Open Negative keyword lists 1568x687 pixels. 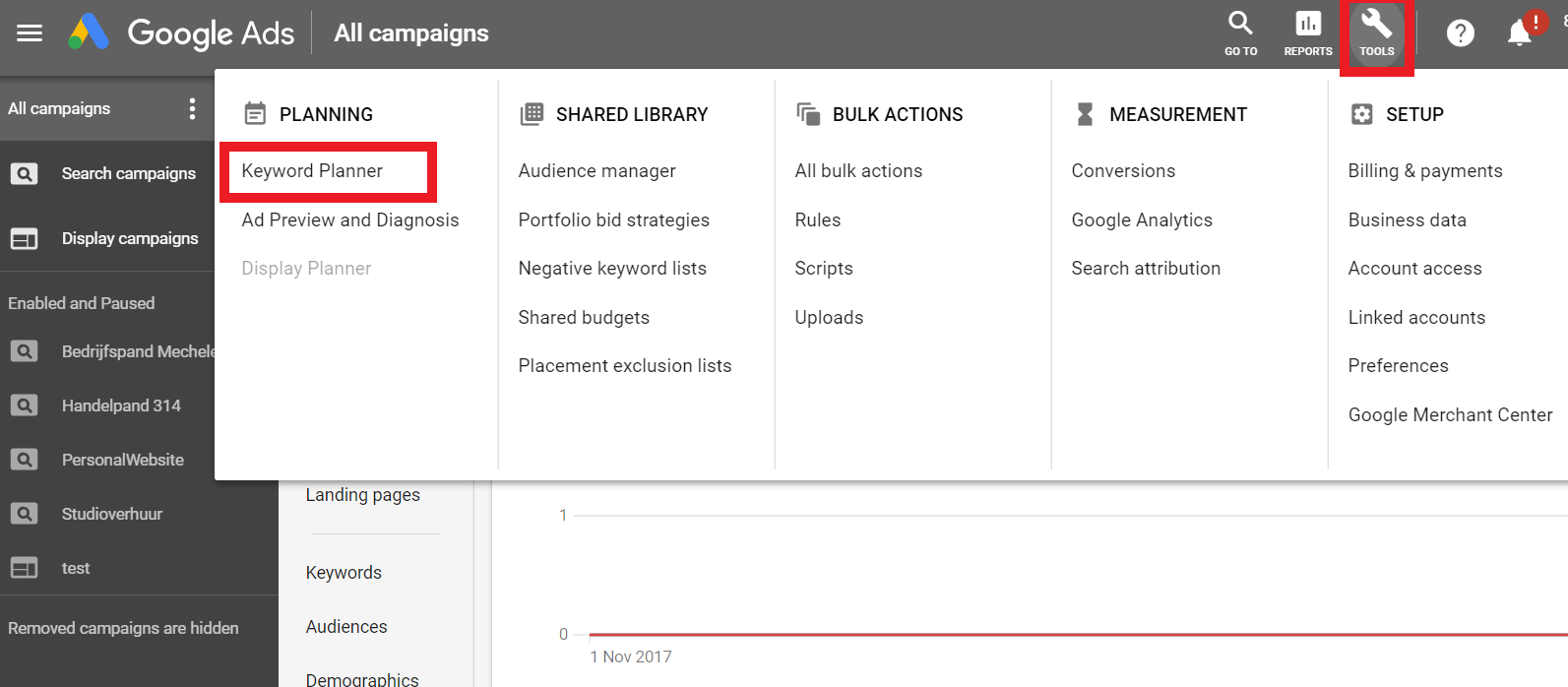point(612,269)
